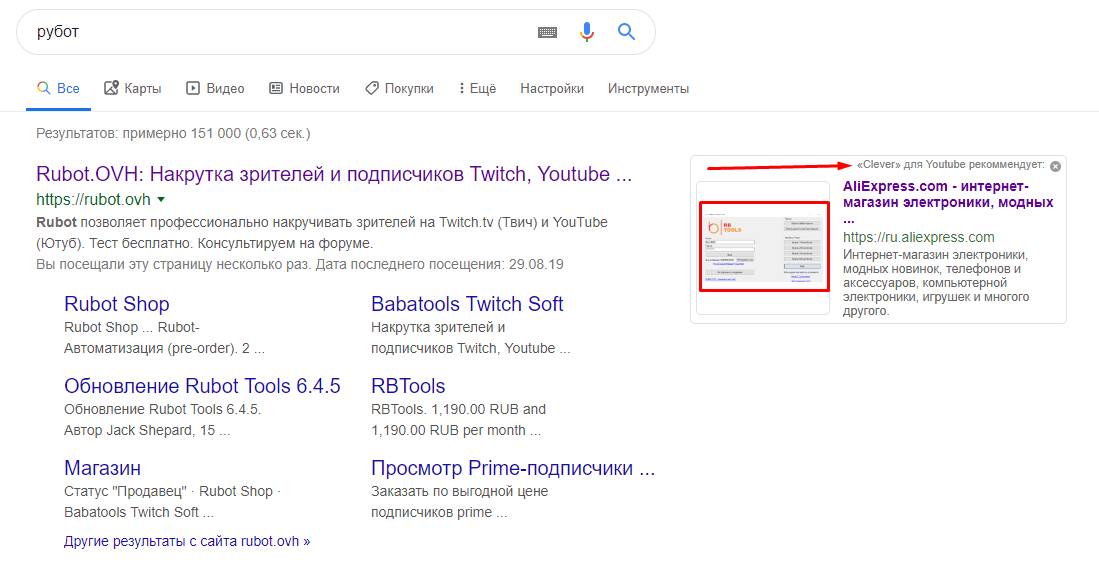Close the Clever recommendation ad
This screenshot has height=564, width=1099.
click(1055, 166)
